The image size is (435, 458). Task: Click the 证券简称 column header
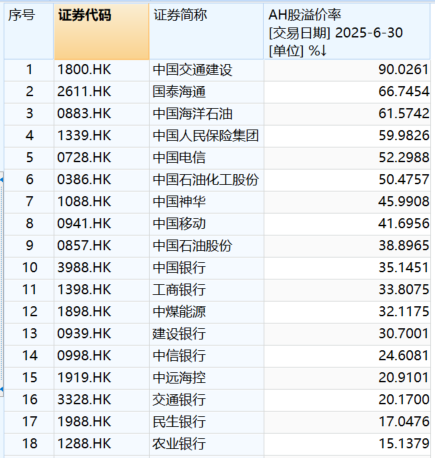click(x=206, y=32)
